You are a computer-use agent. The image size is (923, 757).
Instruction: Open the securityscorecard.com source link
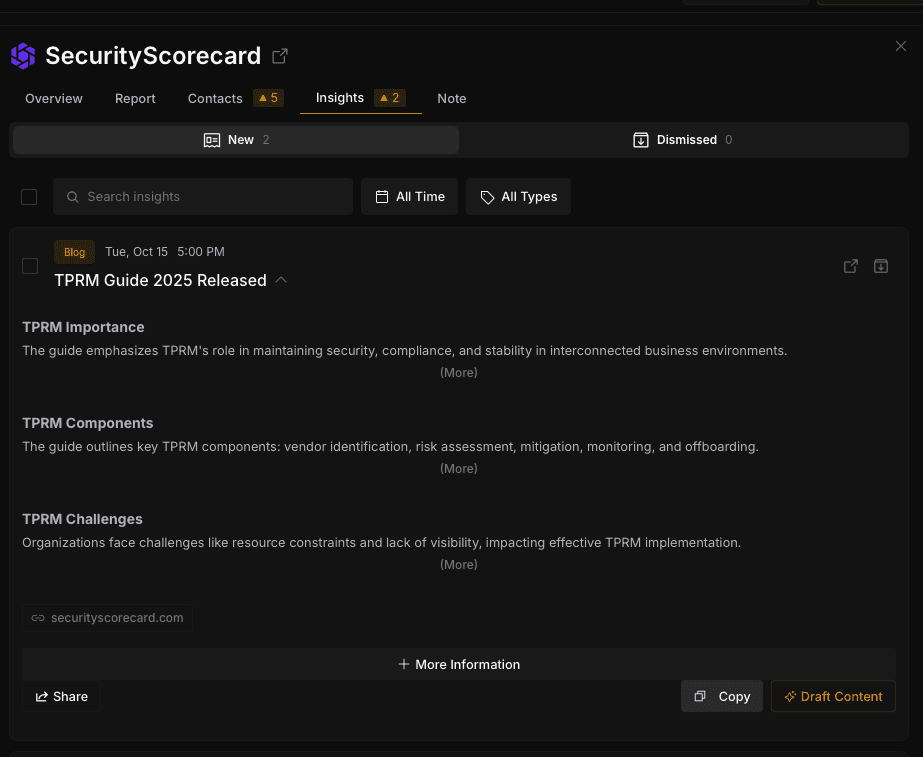coord(108,618)
